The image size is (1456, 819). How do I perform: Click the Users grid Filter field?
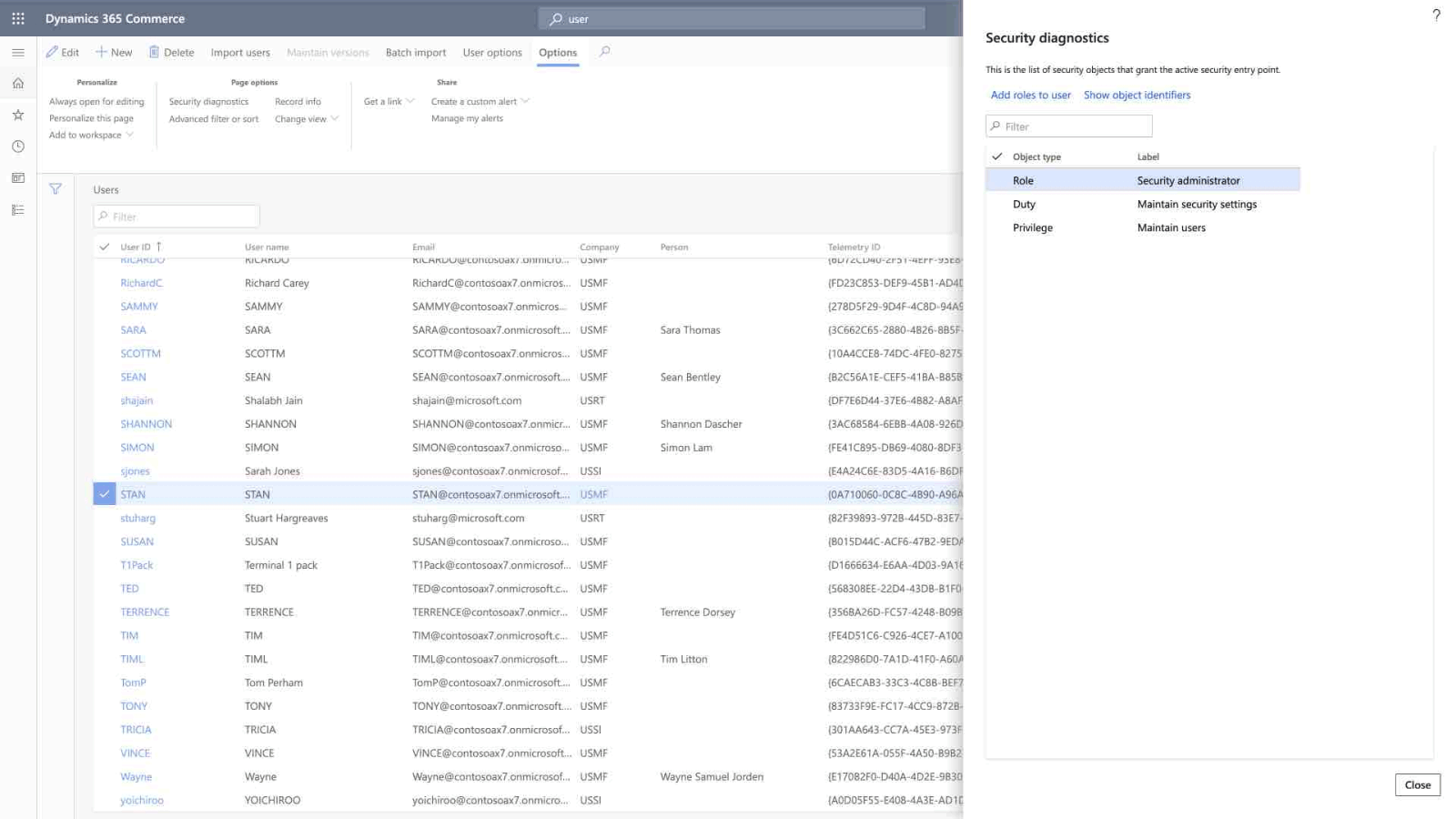(x=177, y=217)
